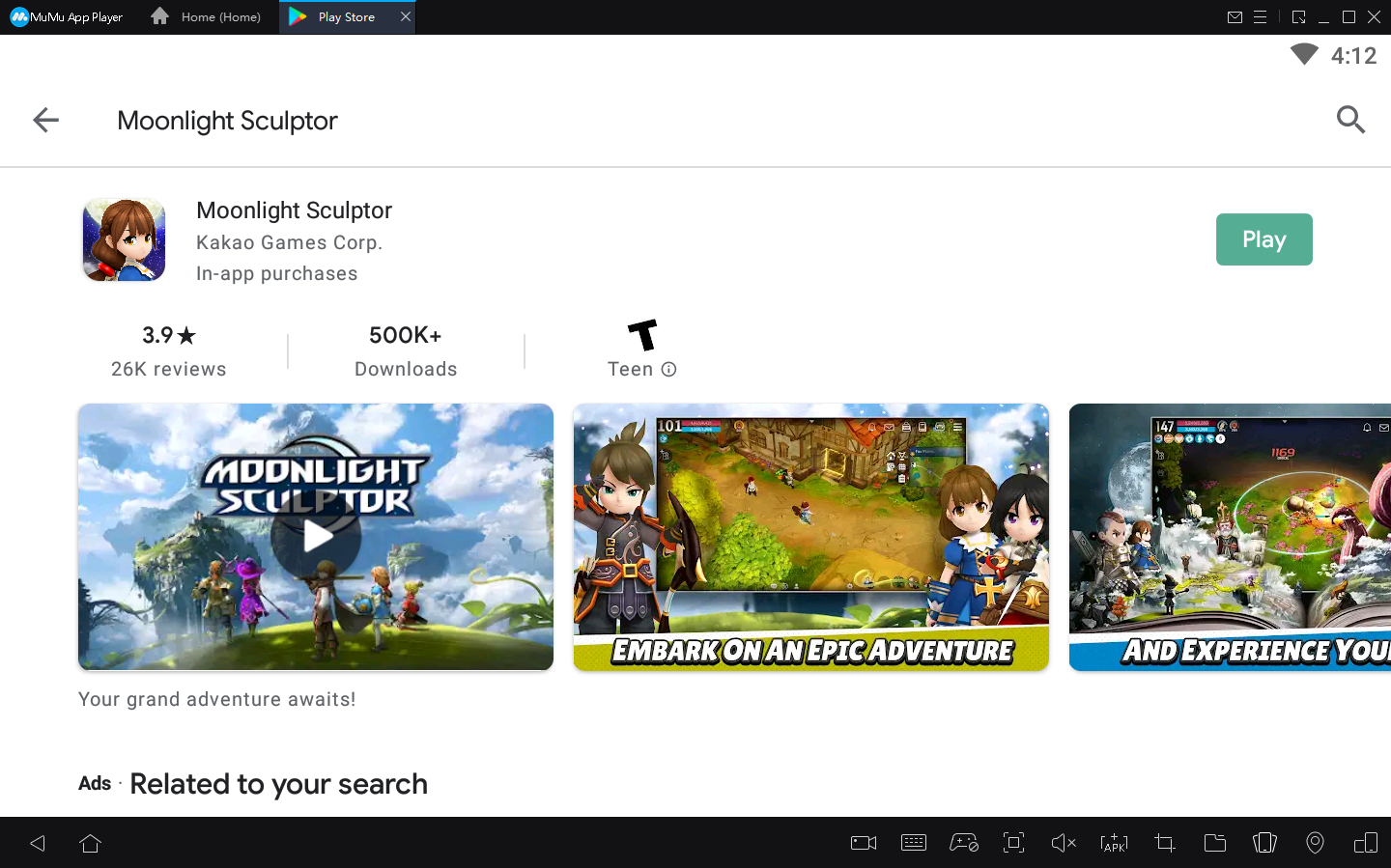The width and height of the screenshot is (1391, 868).
Task: Click the MuMu window resize-mode icon
Action: click(x=1298, y=17)
